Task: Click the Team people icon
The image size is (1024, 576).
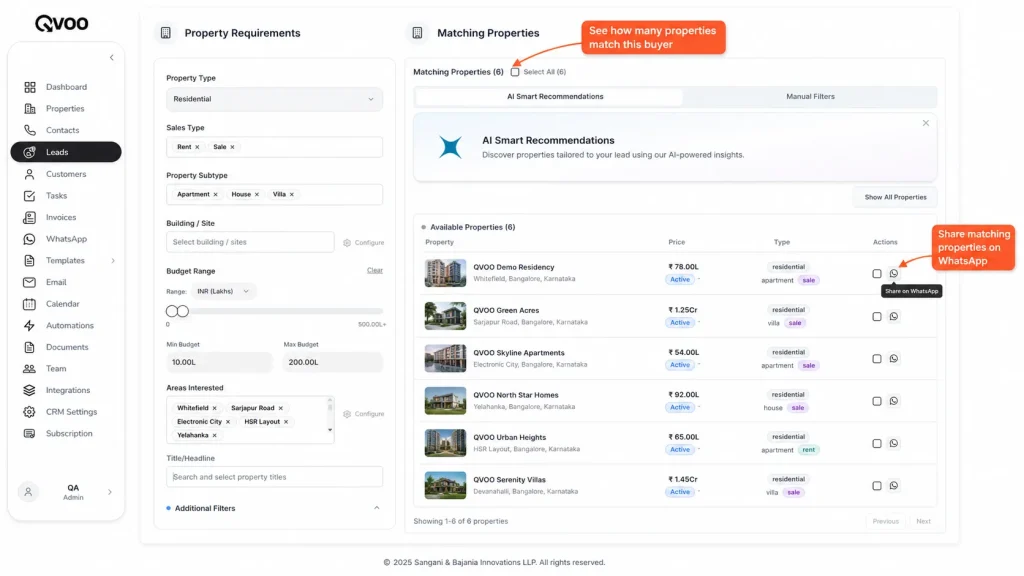Action: click(29, 368)
